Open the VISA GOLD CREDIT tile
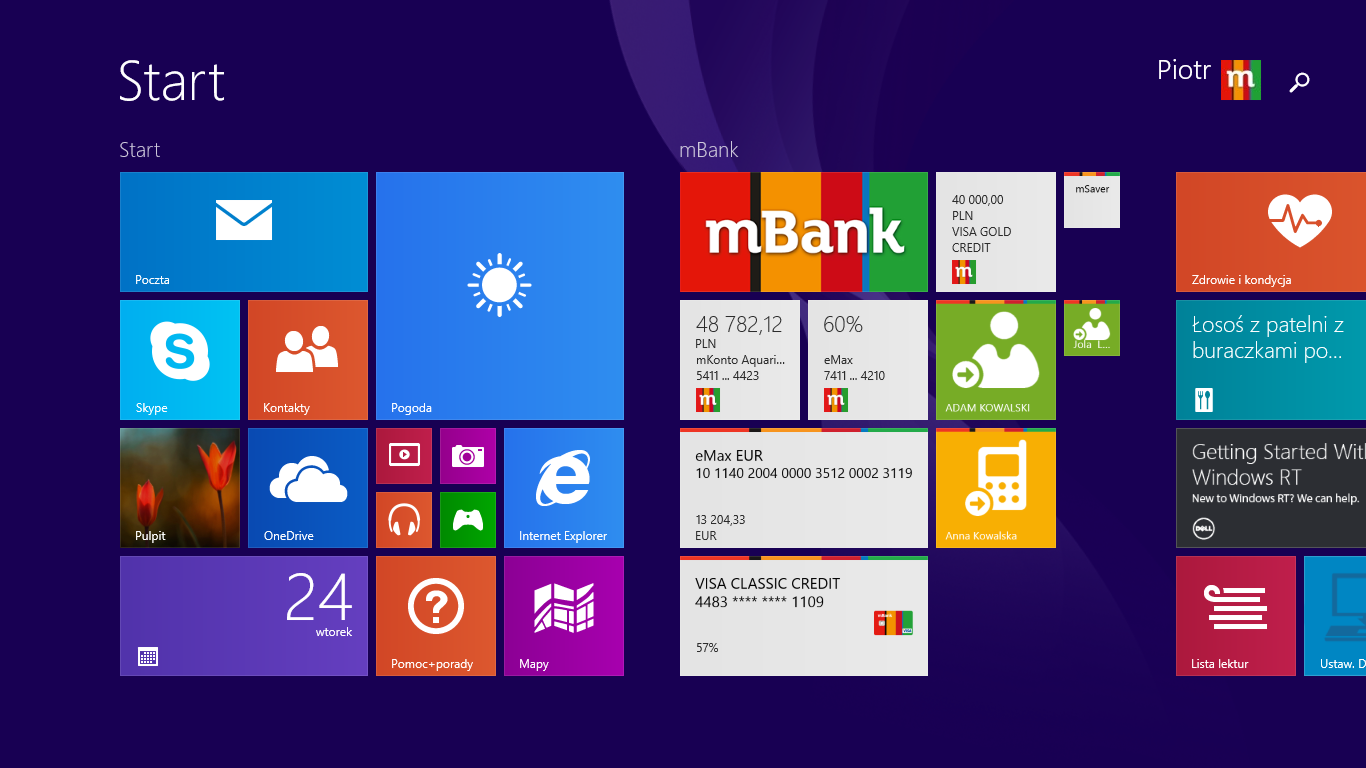1366x768 pixels. click(996, 232)
